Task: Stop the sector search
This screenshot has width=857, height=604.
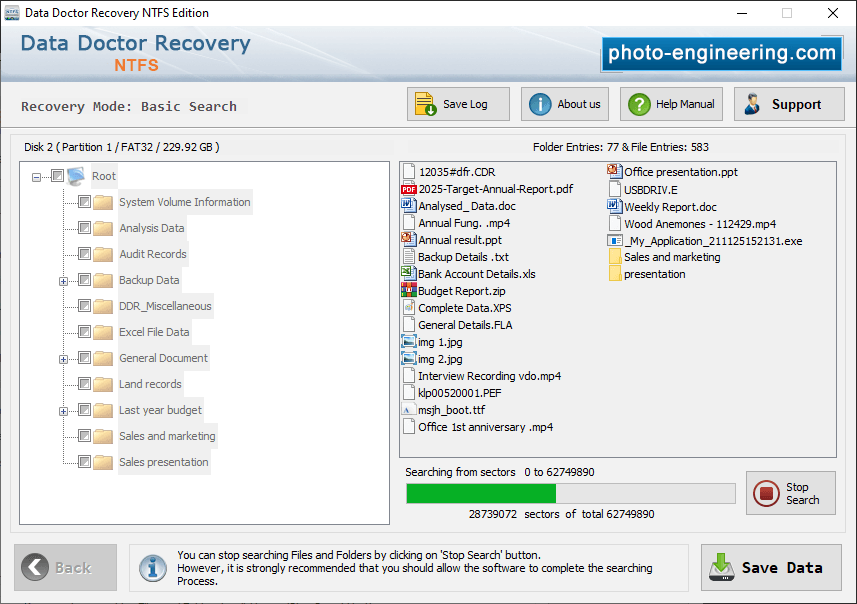Action: [791, 493]
